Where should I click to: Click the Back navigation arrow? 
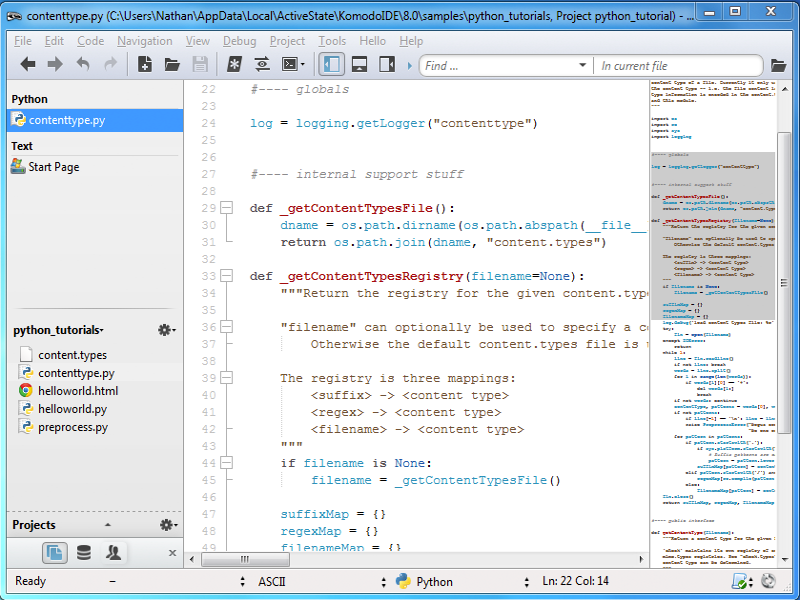[x=28, y=65]
